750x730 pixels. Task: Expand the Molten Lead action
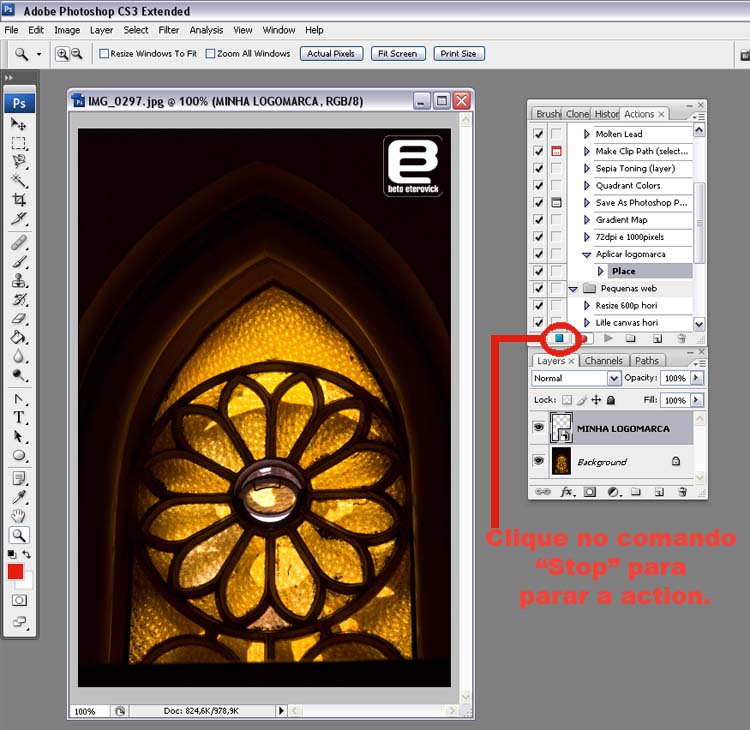587,134
